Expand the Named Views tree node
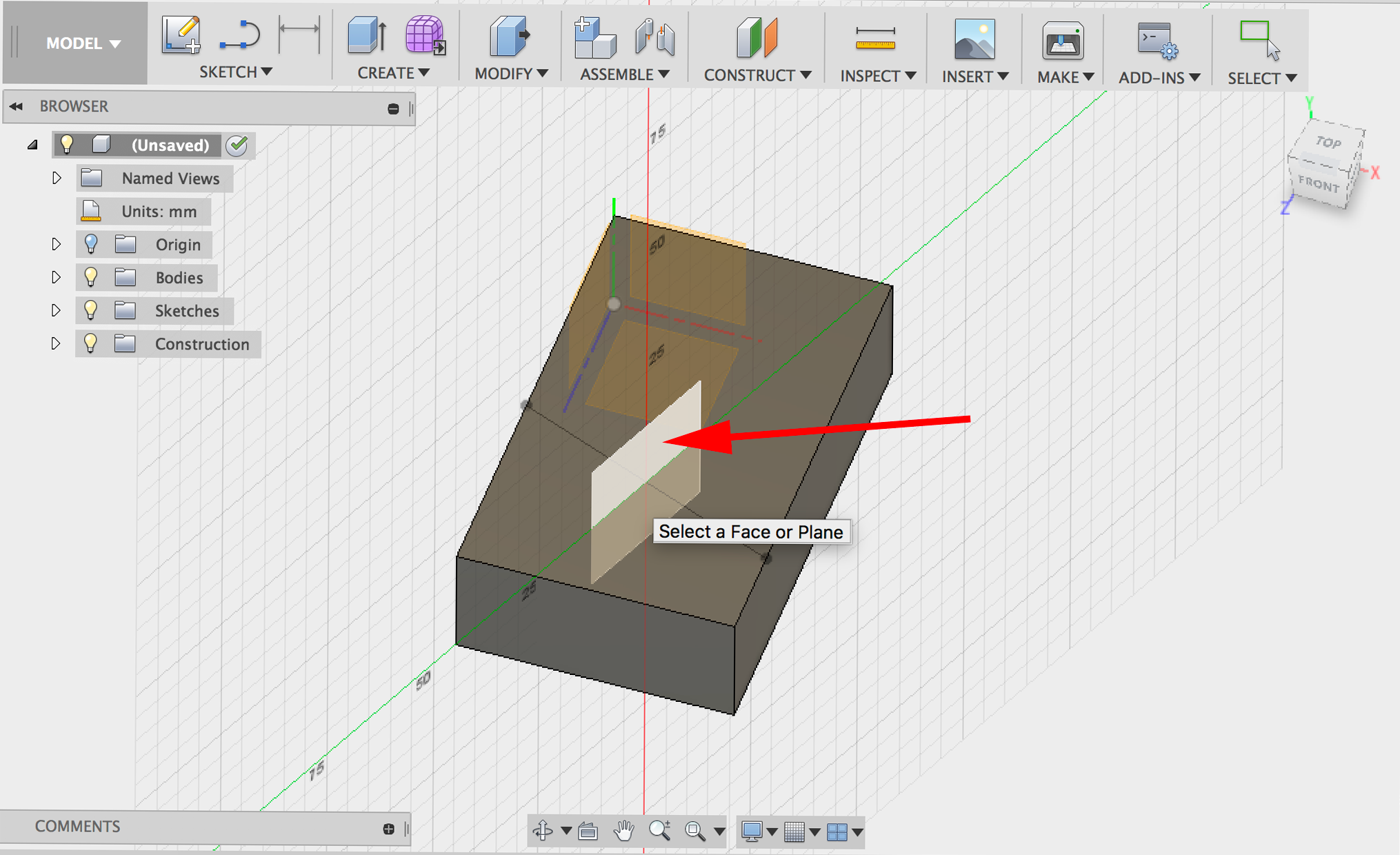This screenshot has height=855, width=1400. (57, 178)
